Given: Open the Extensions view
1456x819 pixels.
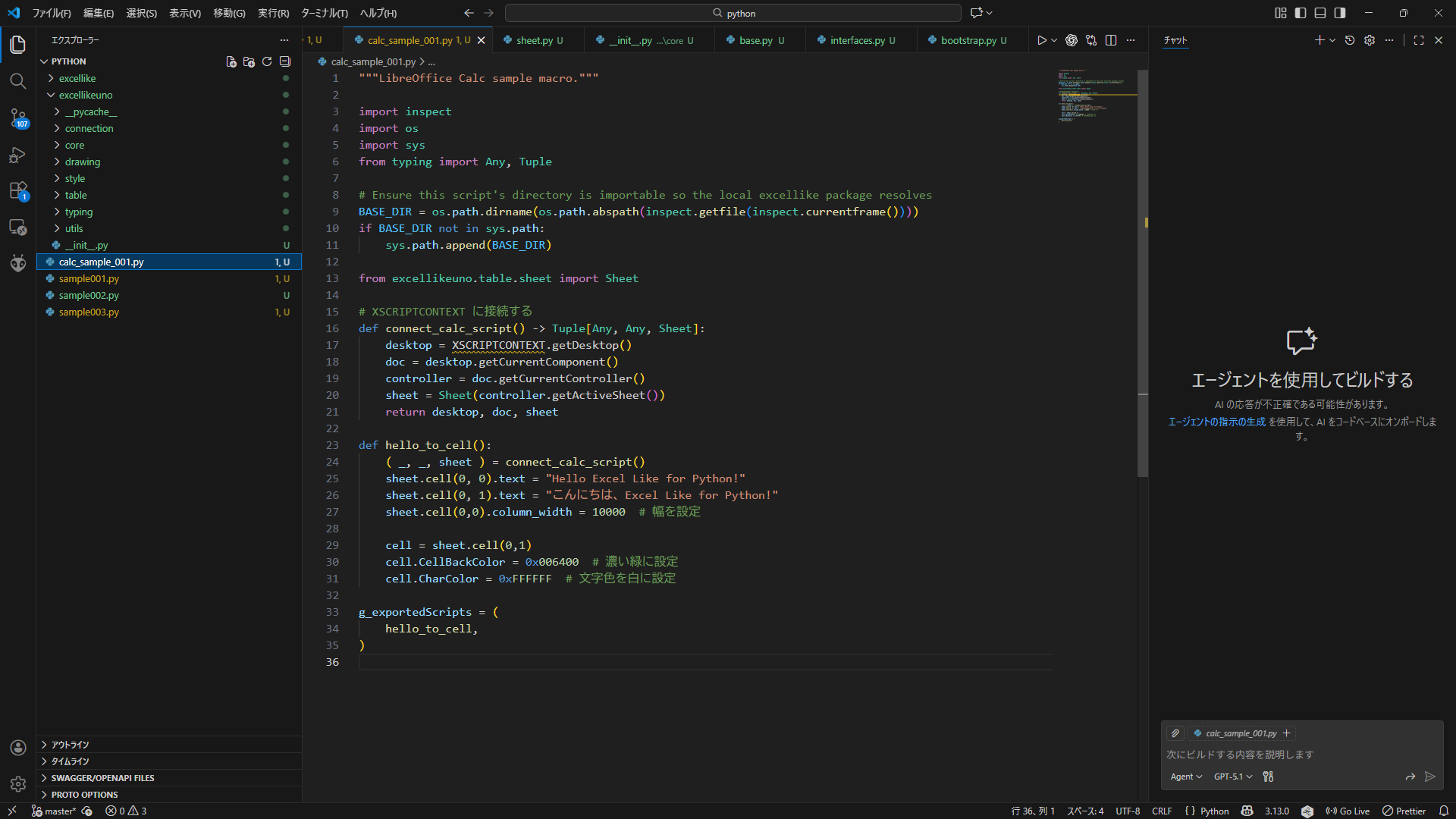Looking at the screenshot, I should [x=17, y=191].
